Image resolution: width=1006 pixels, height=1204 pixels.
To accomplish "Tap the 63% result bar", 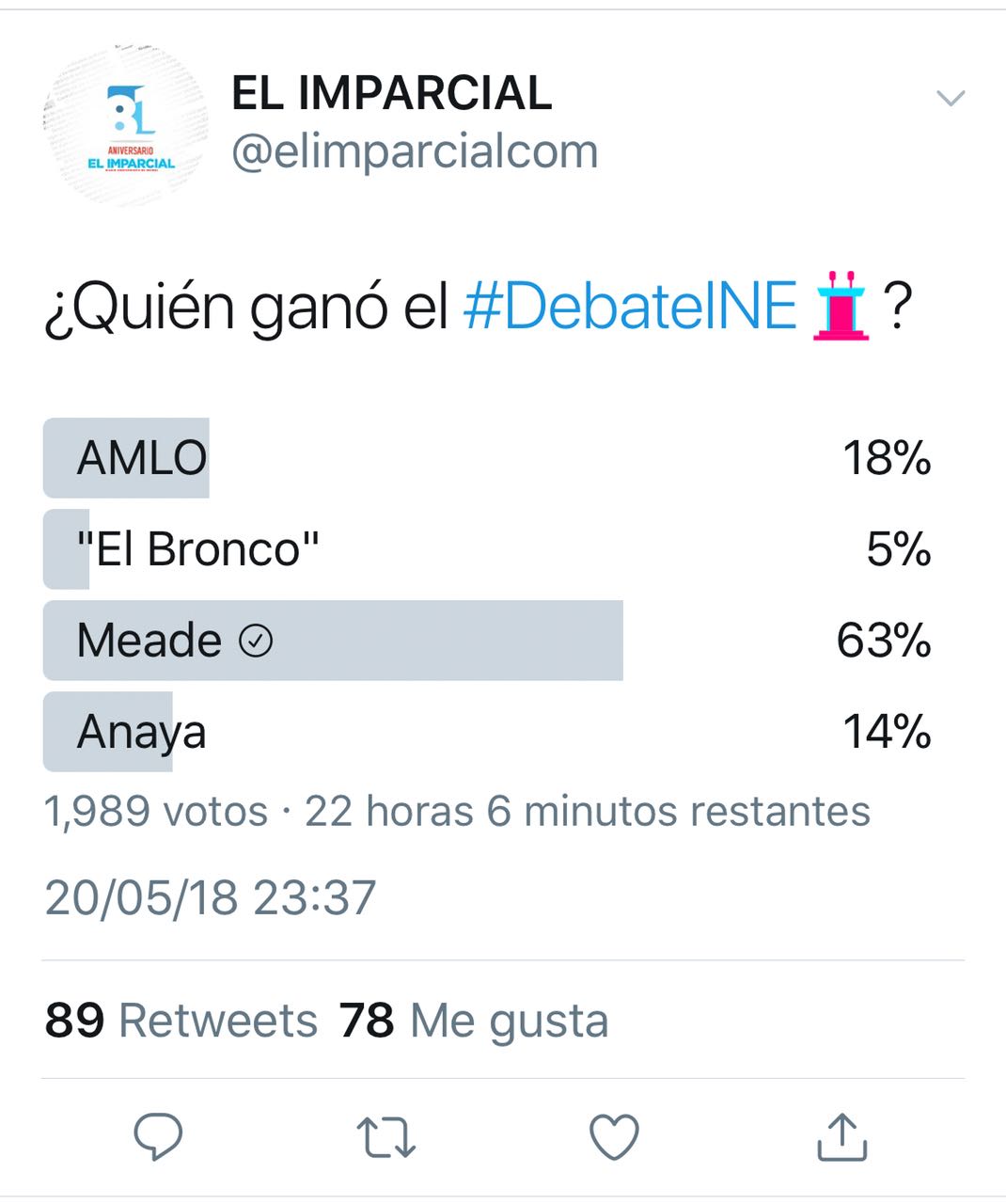I will coord(333,641).
